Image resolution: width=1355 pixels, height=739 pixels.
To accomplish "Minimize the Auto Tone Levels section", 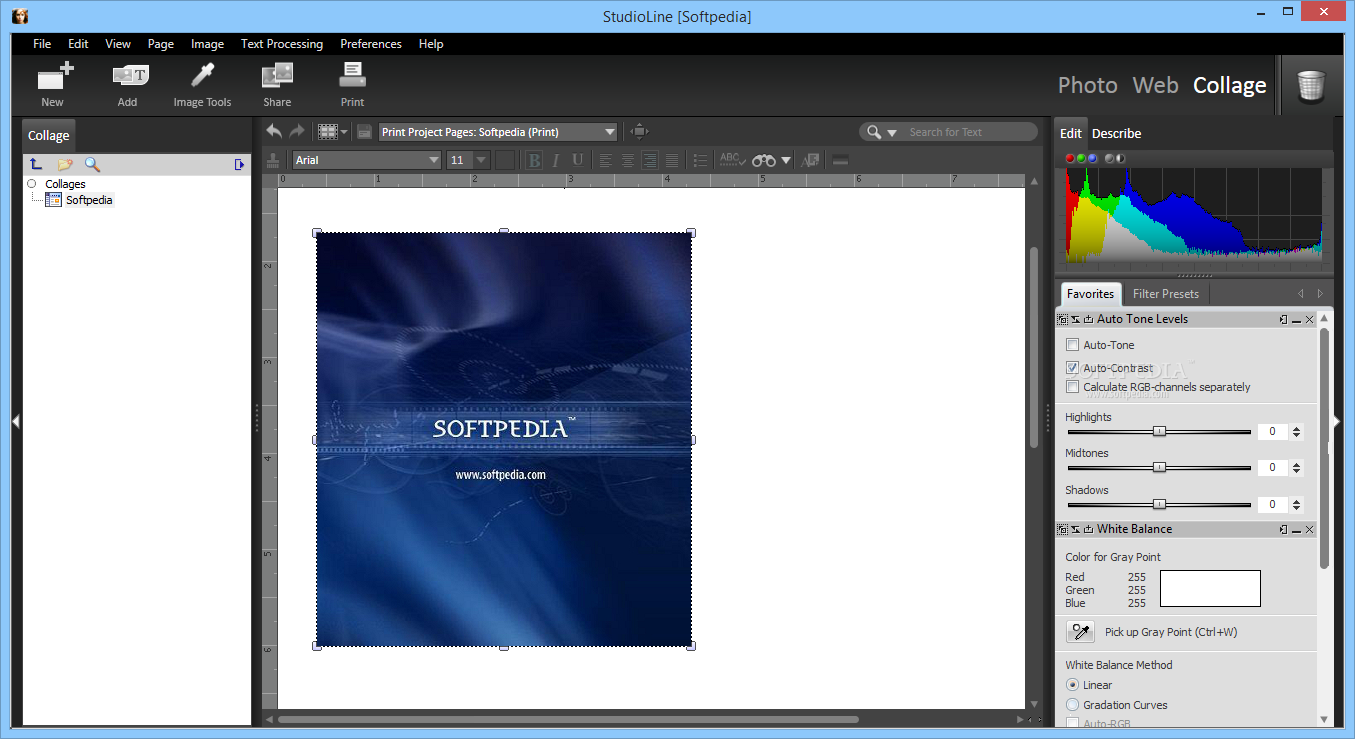I will pyautogui.click(x=1296, y=320).
